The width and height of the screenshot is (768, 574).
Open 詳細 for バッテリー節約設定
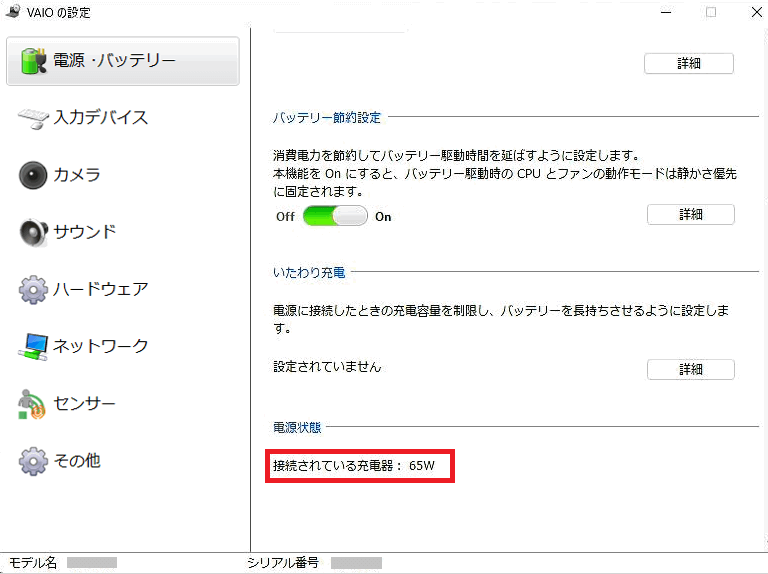pyautogui.click(x=691, y=215)
